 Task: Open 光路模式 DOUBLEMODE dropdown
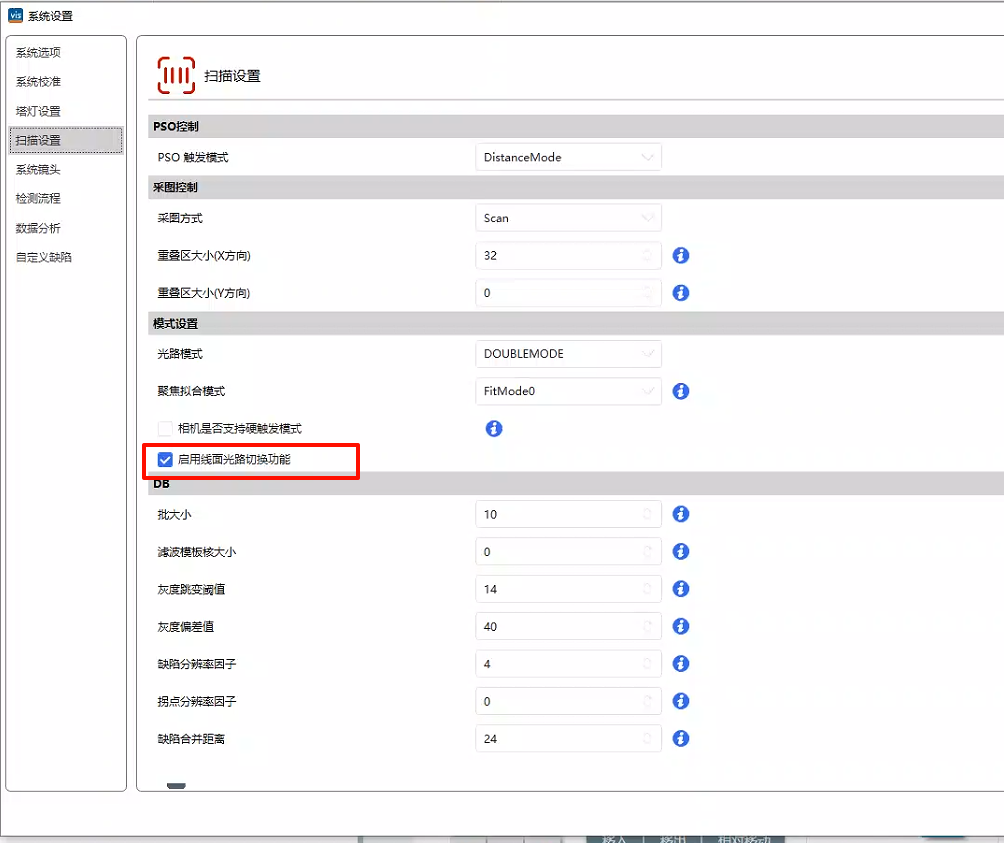point(567,354)
